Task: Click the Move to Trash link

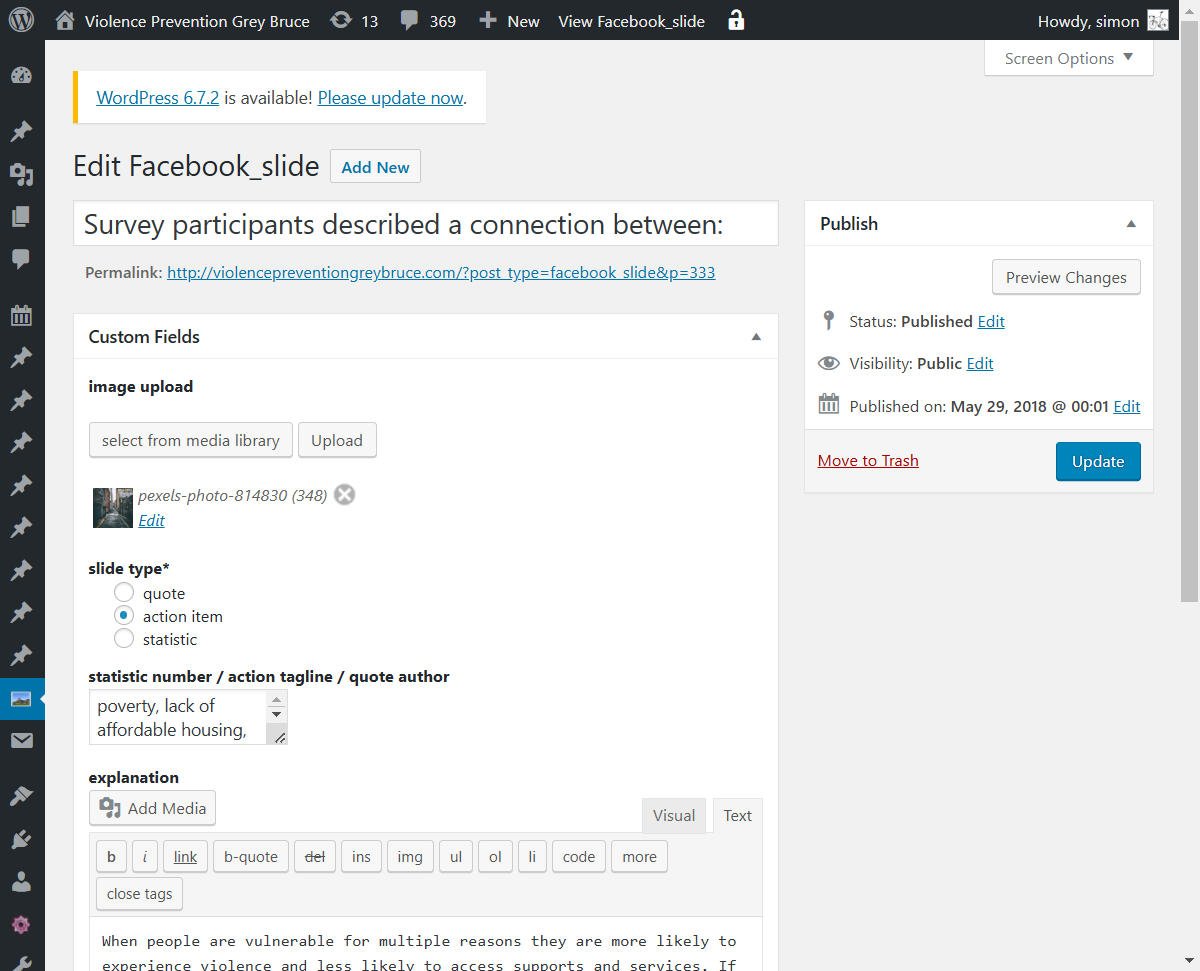Action: point(868,460)
